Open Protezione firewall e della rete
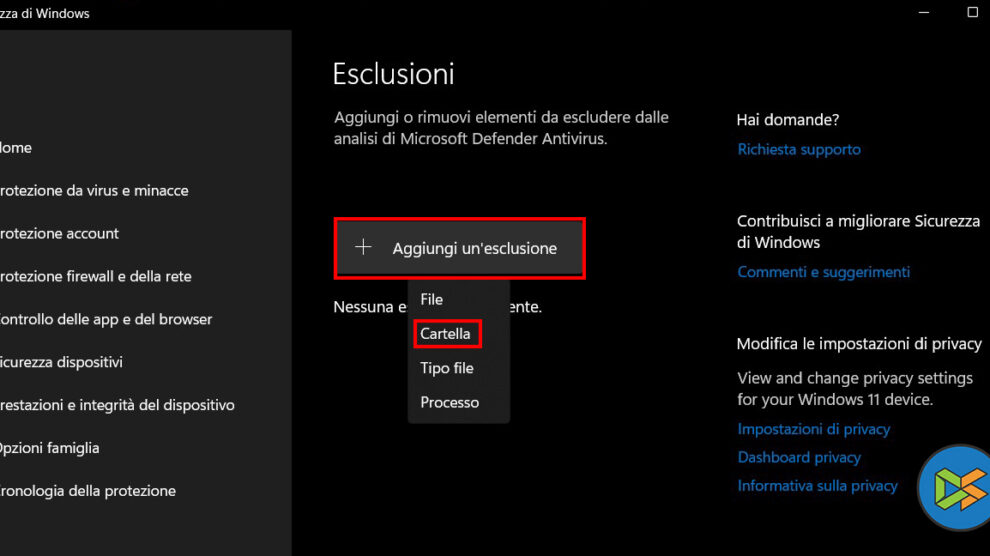This screenshot has height=556, width=990. point(96,277)
